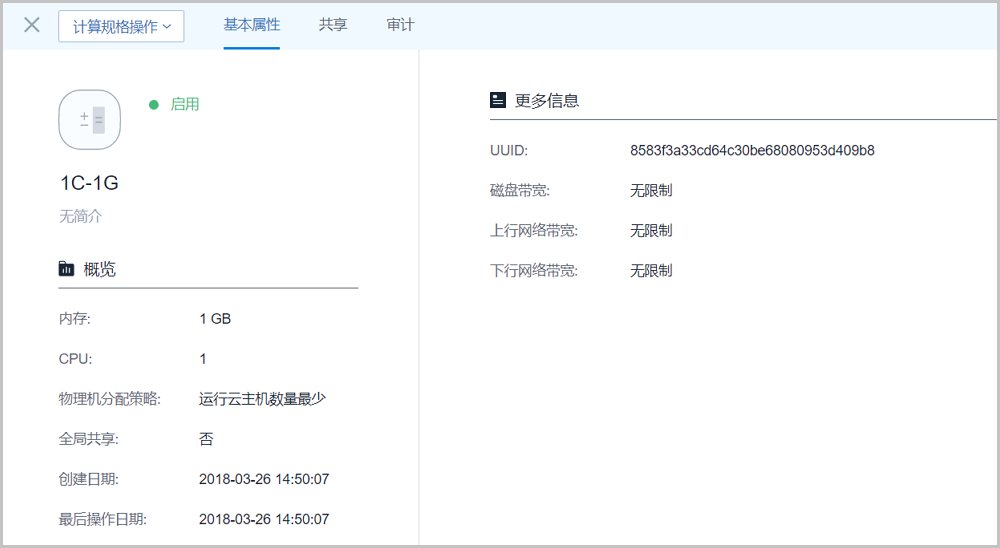Viewport: 1000px width, 548px height.
Task: Click the 上行网络带宽 label
Action: coord(534,230)
